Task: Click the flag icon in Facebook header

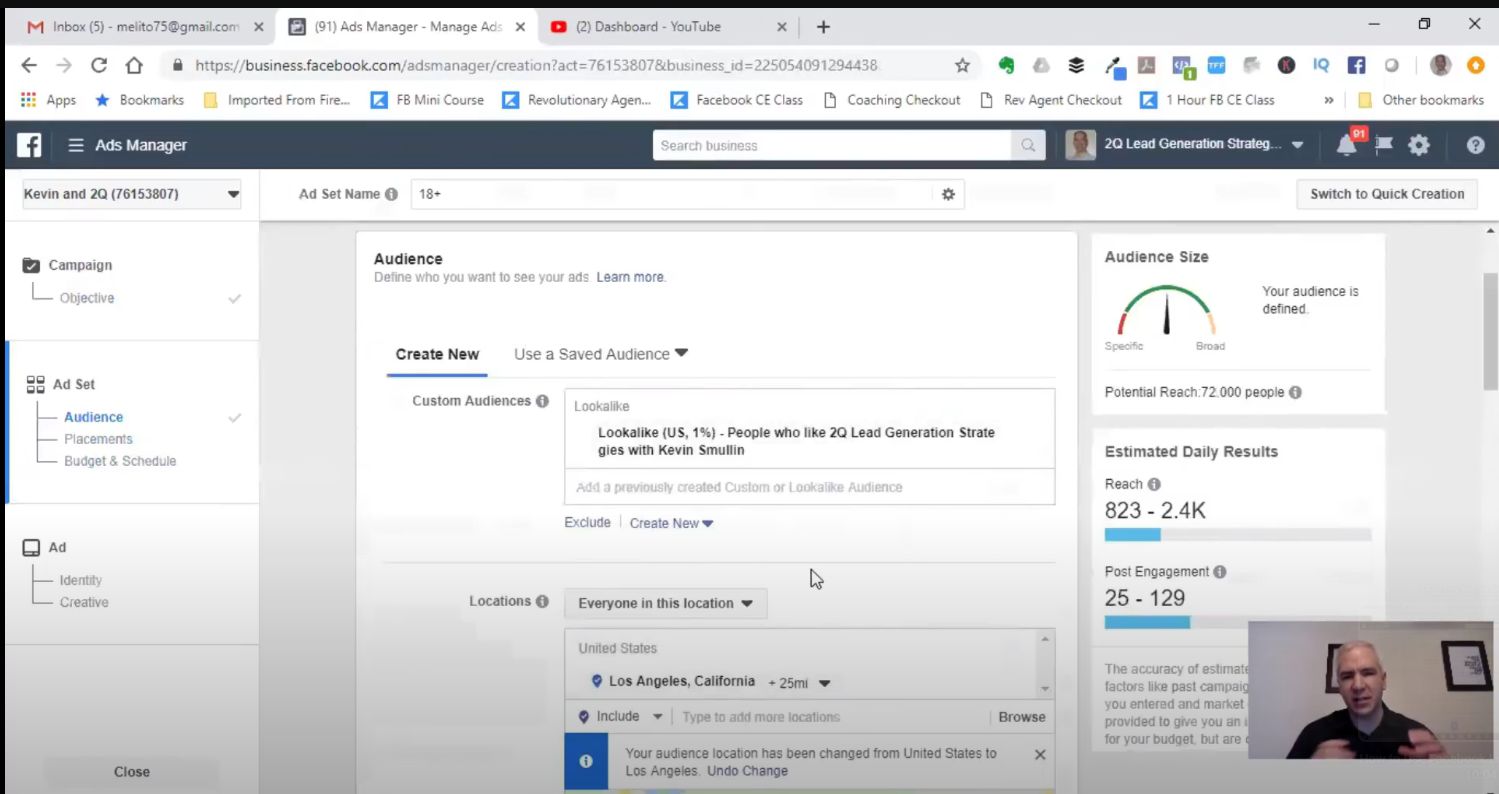Action: point(1384,145)
